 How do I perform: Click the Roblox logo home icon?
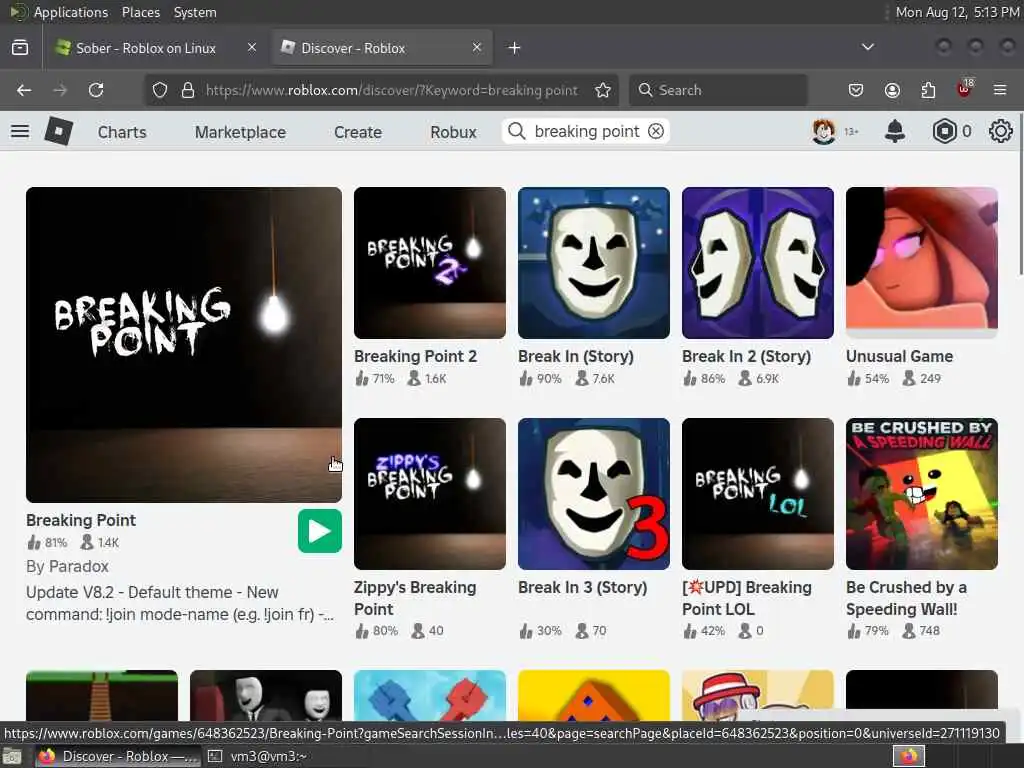click(58, 131)
